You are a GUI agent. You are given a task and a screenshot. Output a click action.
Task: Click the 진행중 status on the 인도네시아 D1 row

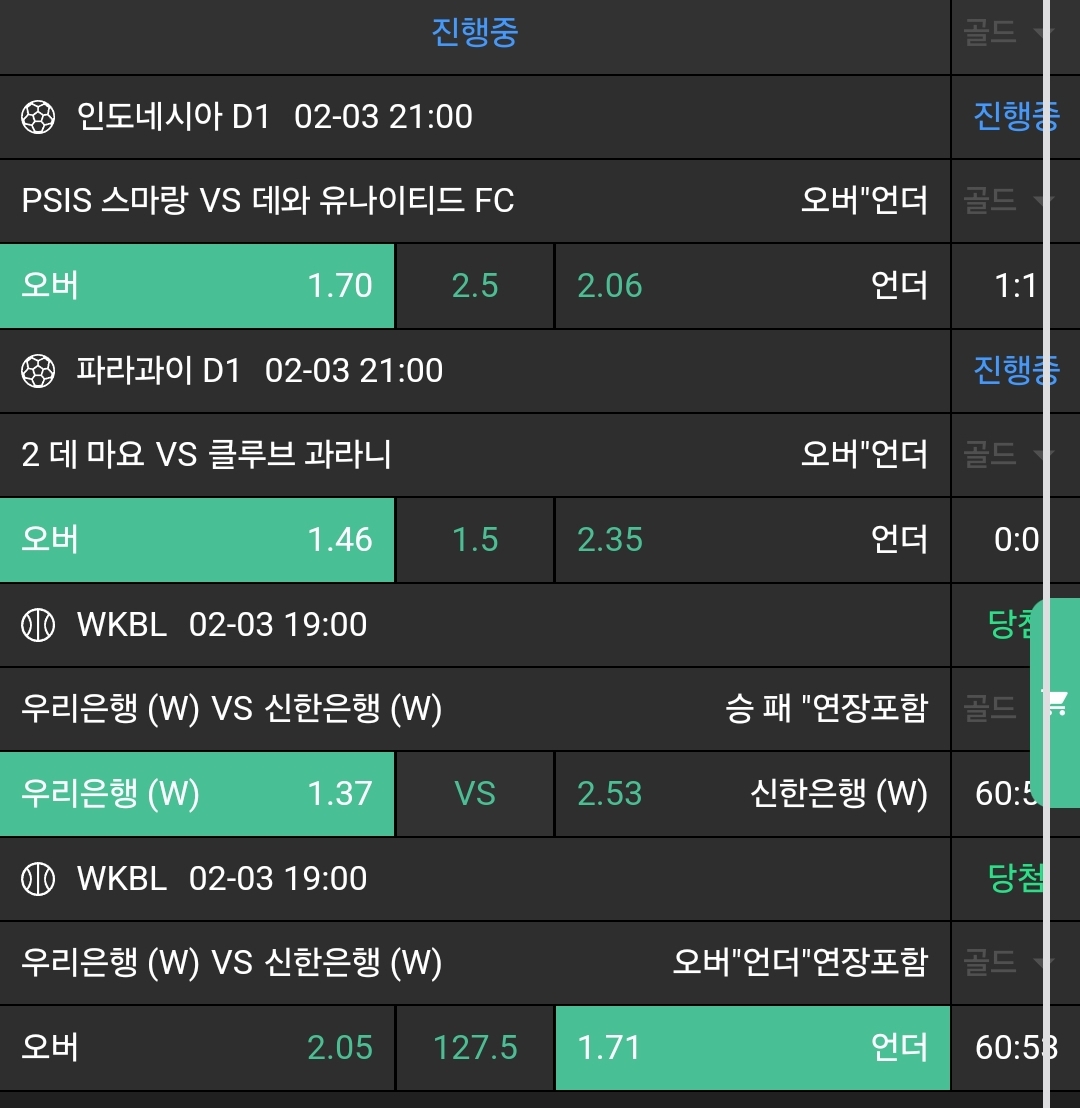pyautogui.click(x=1015, y=117)
